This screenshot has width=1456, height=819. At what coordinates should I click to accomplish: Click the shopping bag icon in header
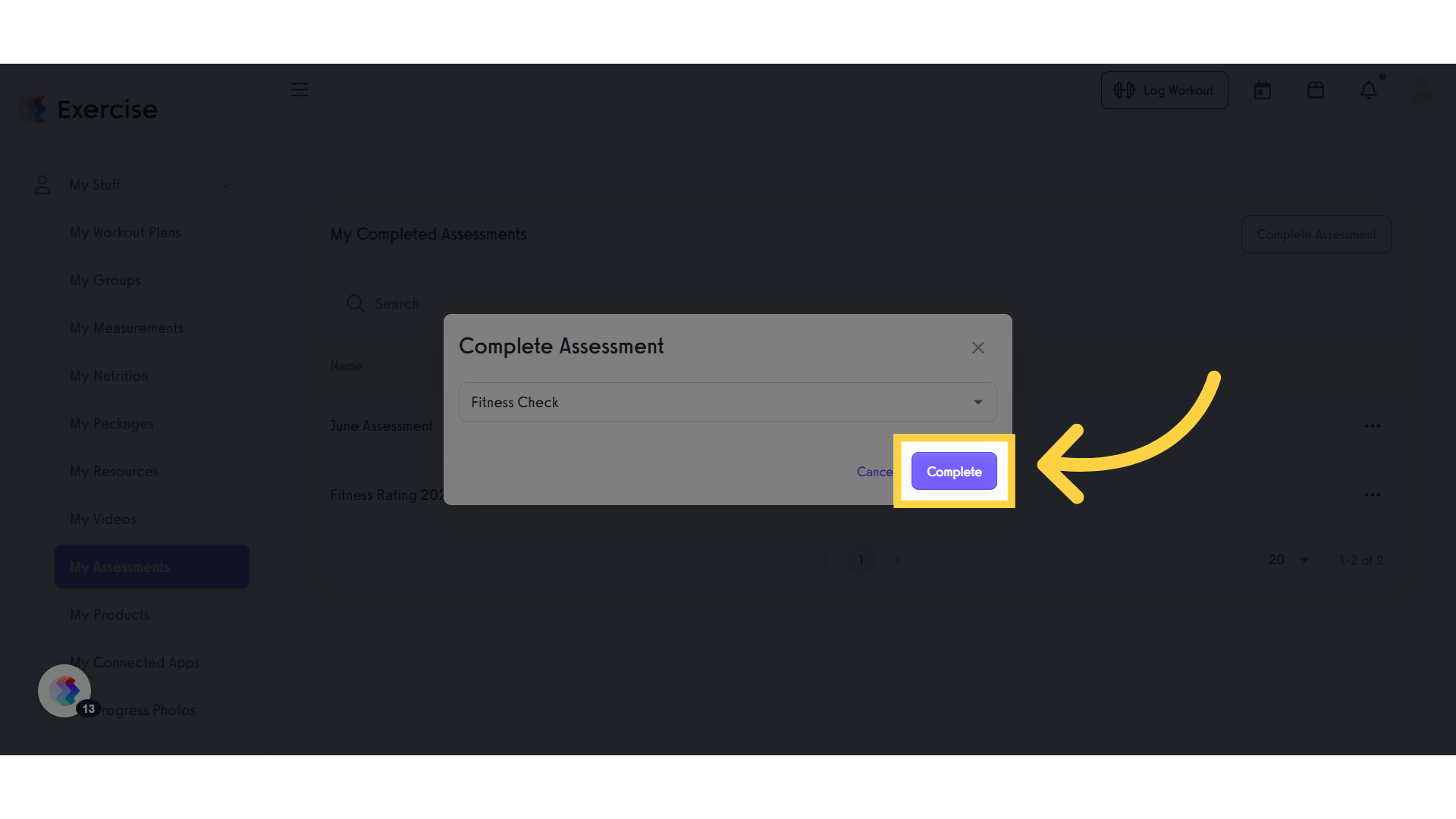(1316, 90)
